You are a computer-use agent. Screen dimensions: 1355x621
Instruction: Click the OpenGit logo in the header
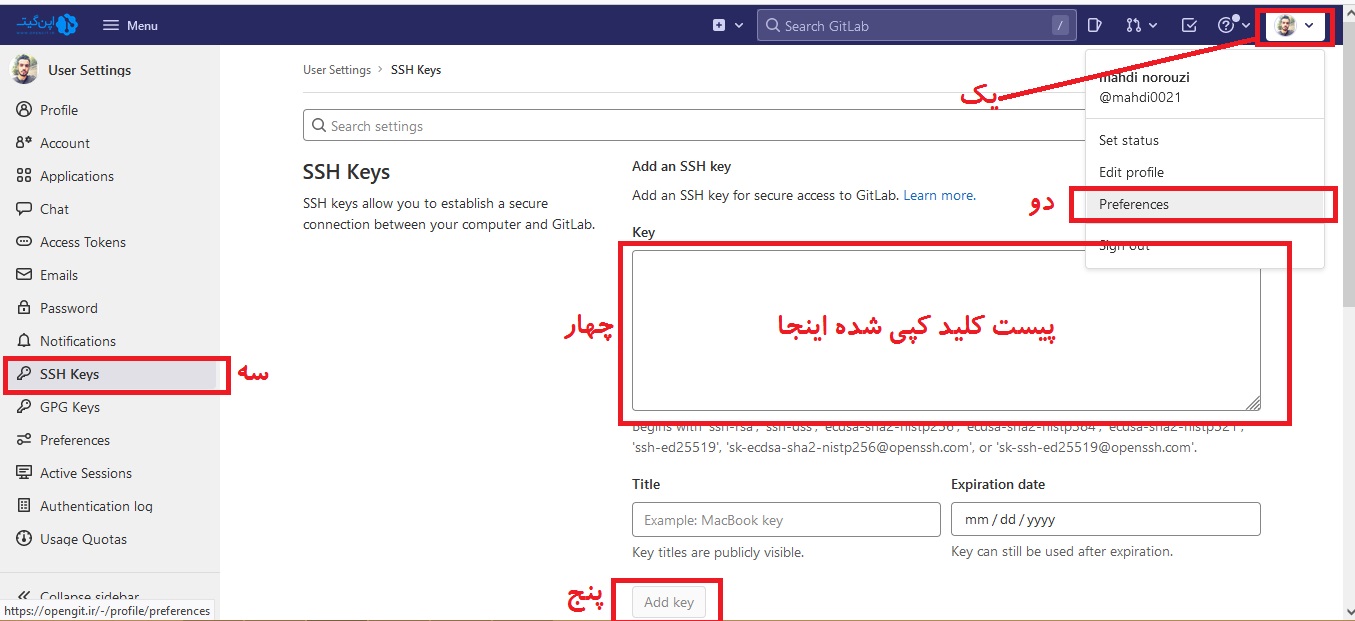[47, 24]
